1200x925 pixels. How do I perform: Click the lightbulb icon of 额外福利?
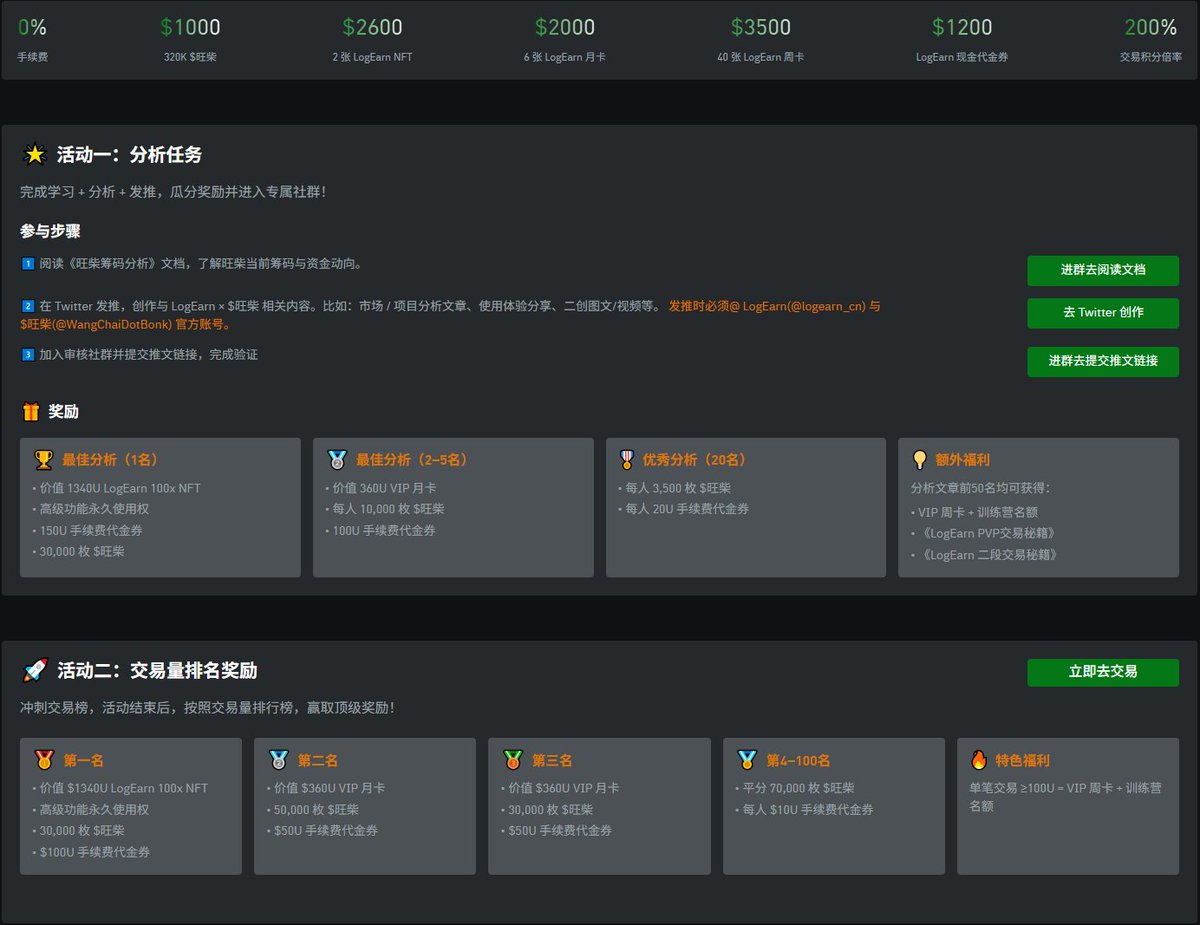point(919,460)
